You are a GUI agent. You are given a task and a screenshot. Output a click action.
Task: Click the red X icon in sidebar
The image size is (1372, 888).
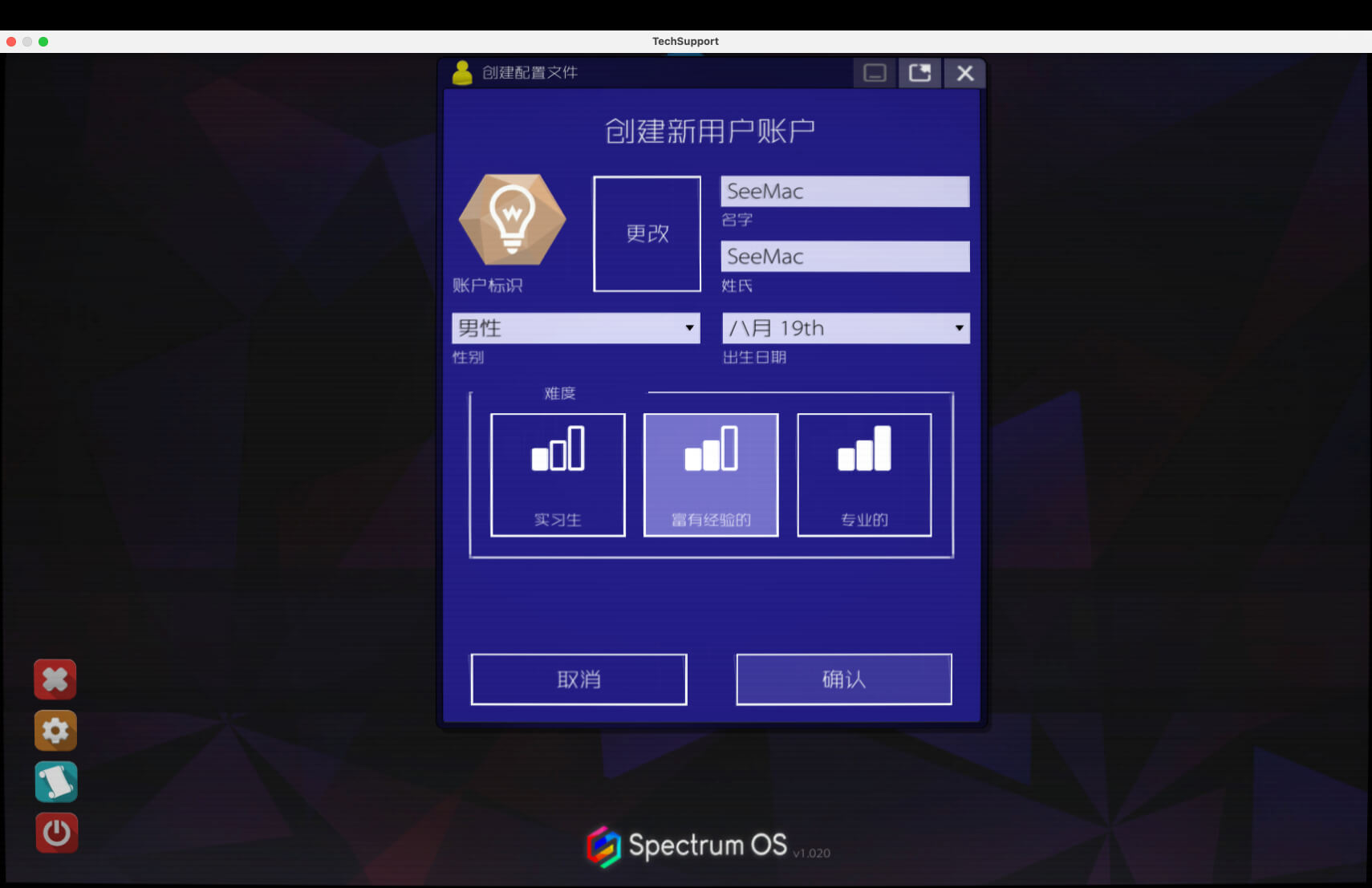point(55,679)
